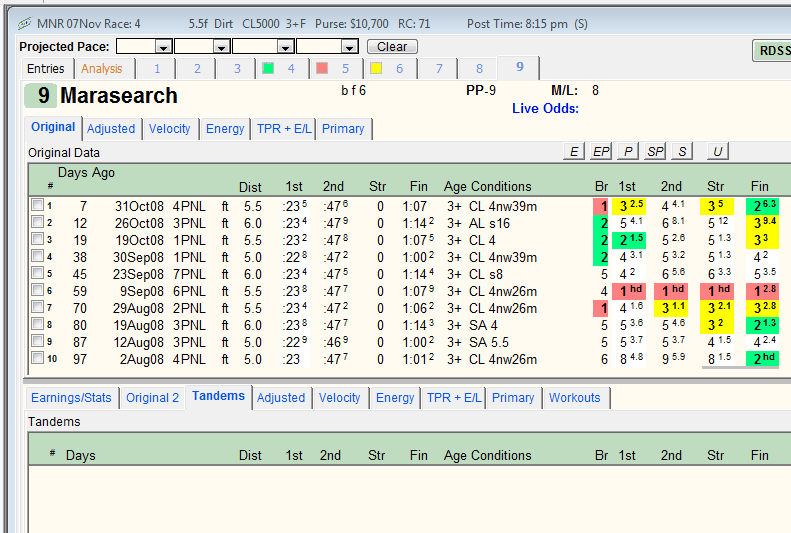Viewport: 791px width, 533px height.
Task: Check the box for line 6, 9Sep08
Action: 37,290
